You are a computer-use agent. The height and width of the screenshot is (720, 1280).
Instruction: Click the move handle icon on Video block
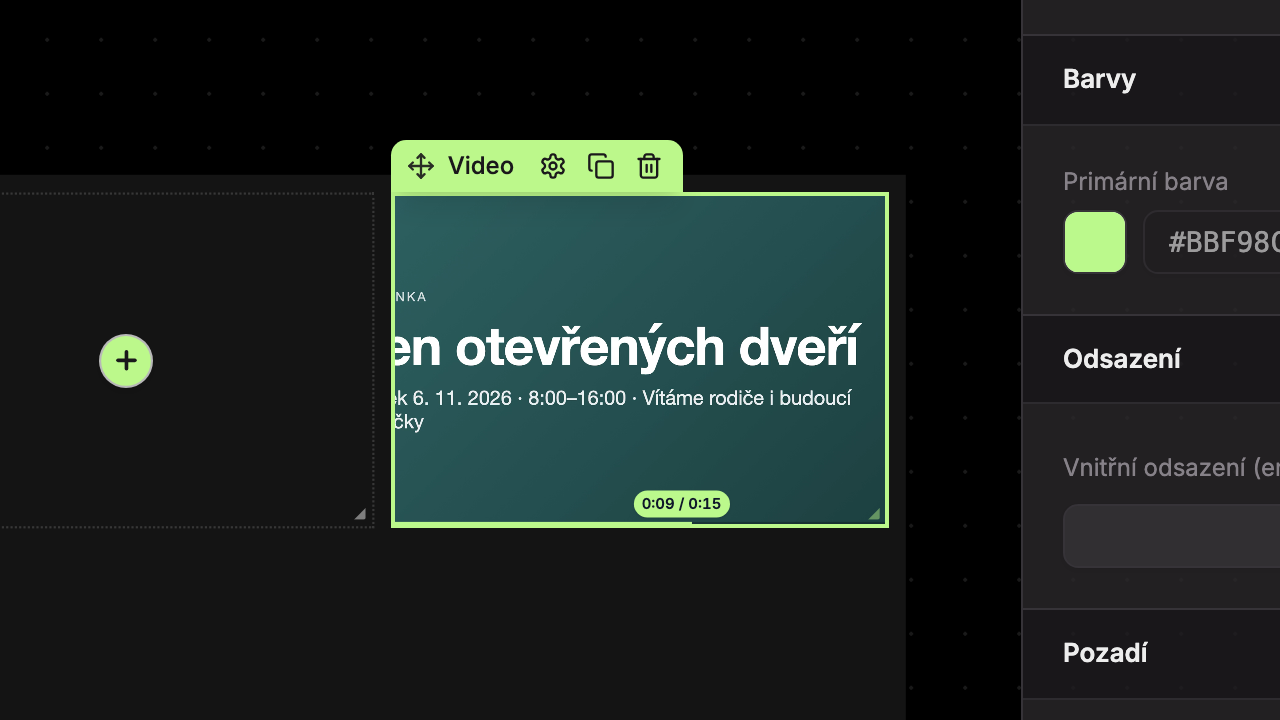coord(421,166)
